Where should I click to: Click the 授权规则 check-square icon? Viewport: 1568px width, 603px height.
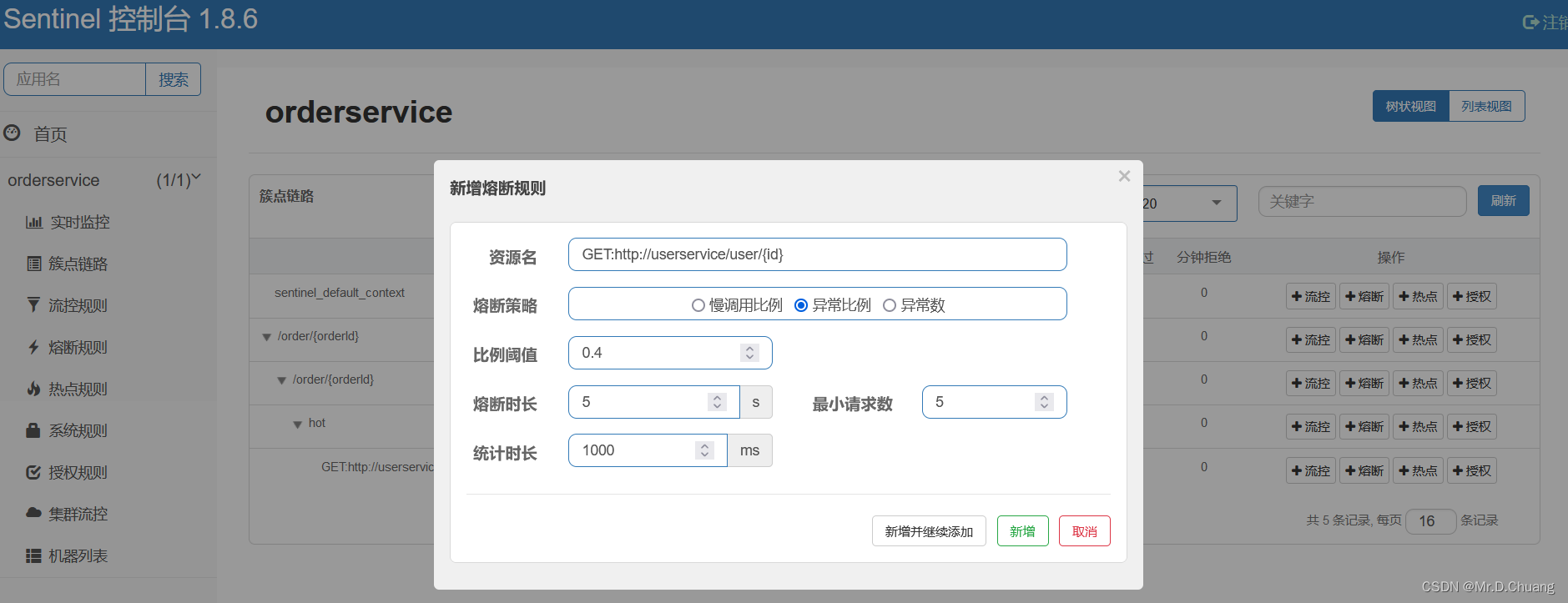(x=33, y=472)
